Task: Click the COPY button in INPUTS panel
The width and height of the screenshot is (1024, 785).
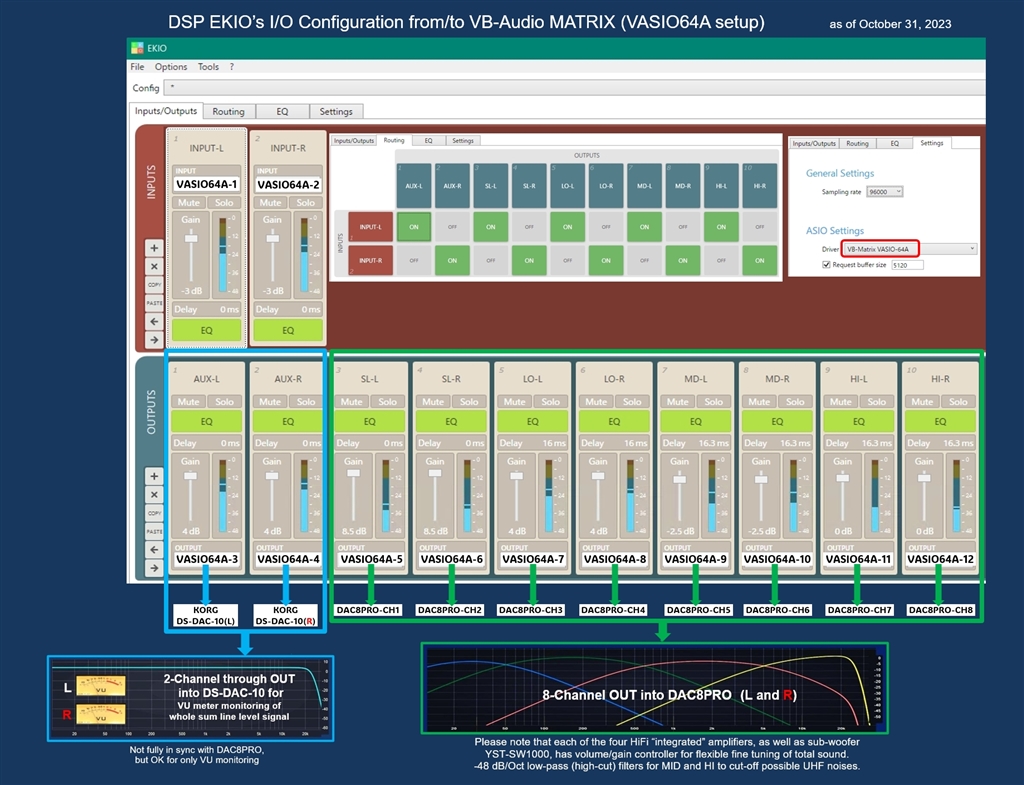Action: [x=154, y=285]
